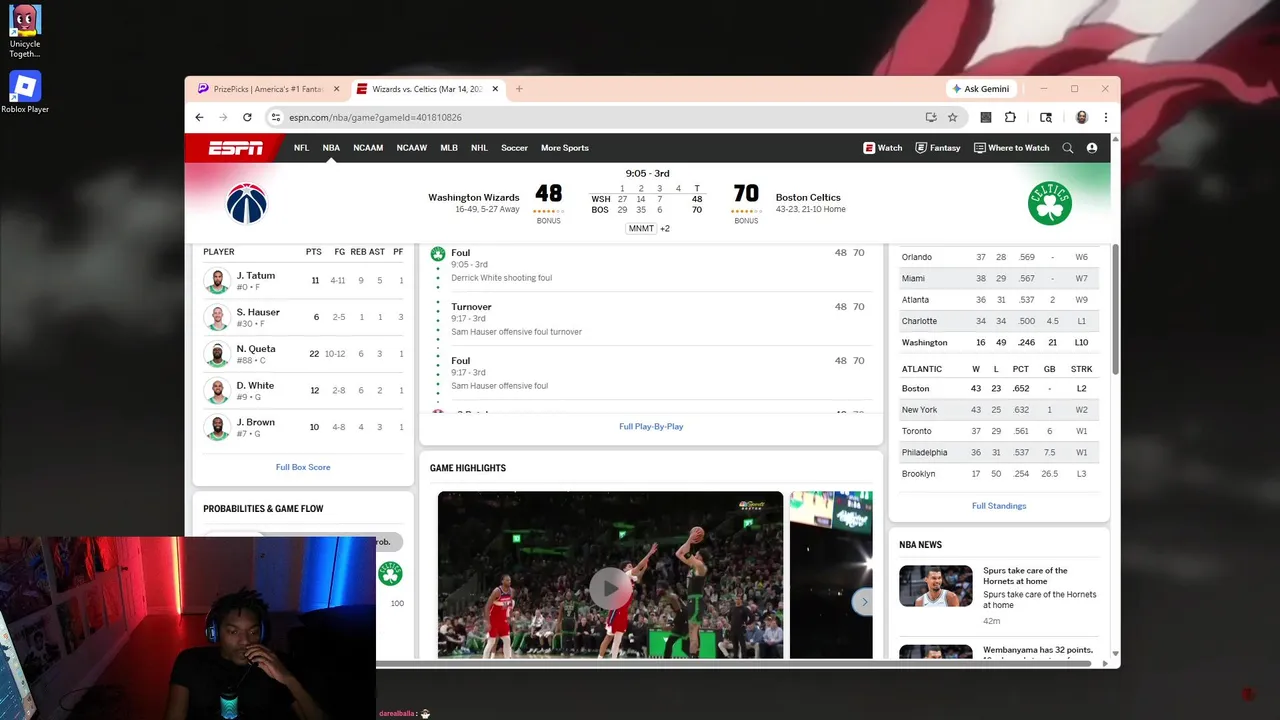Select the 'Derrick White shooting foul' play text

501,278
